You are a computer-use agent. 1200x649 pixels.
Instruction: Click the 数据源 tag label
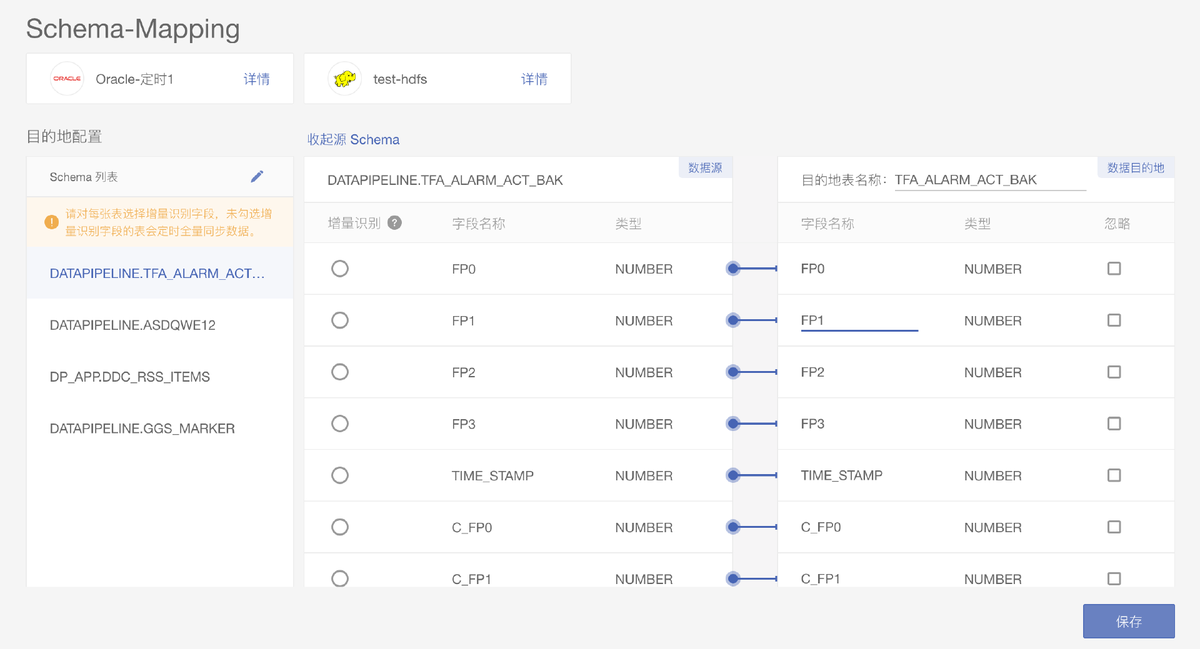705,168
